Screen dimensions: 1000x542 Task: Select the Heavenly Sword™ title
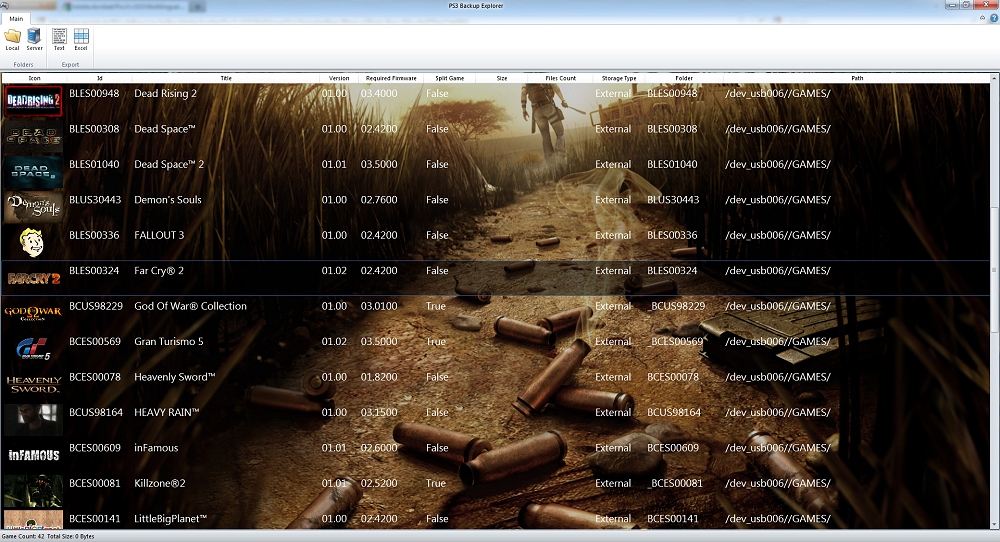(x=175, y=377)
